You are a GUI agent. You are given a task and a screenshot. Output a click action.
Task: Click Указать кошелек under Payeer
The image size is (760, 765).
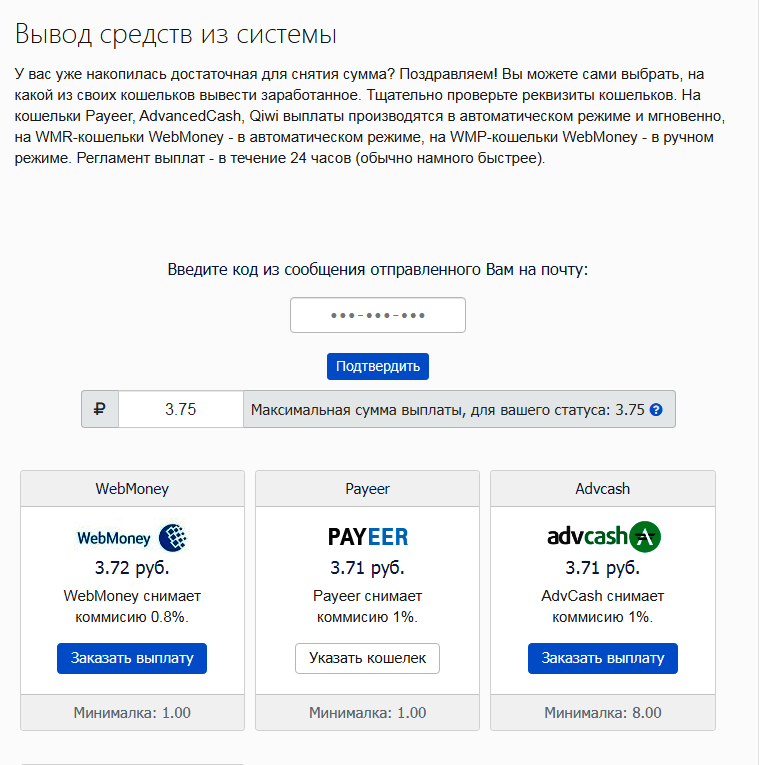pyautogui.click(x=367, y=659)
